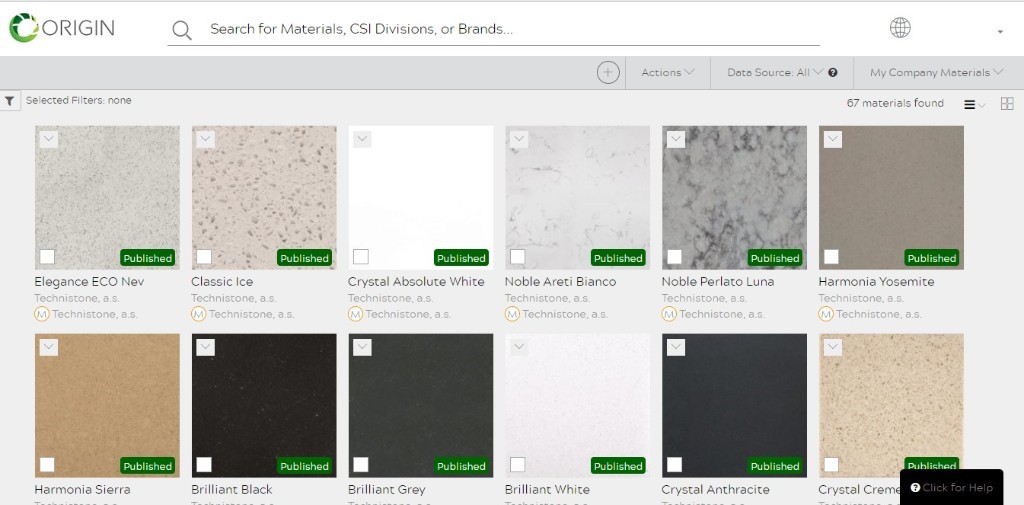Select checkbox on Brilliant Grey card
Viewport: 1024px width, 505px height.
click(x=360, y=464)
